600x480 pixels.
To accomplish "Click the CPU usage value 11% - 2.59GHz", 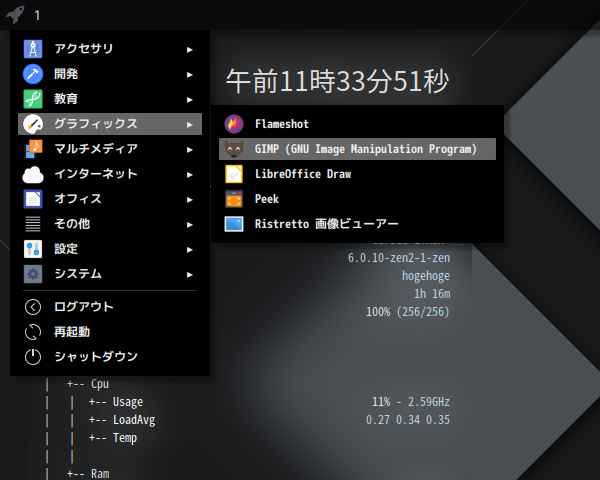I will coord(411,402).
